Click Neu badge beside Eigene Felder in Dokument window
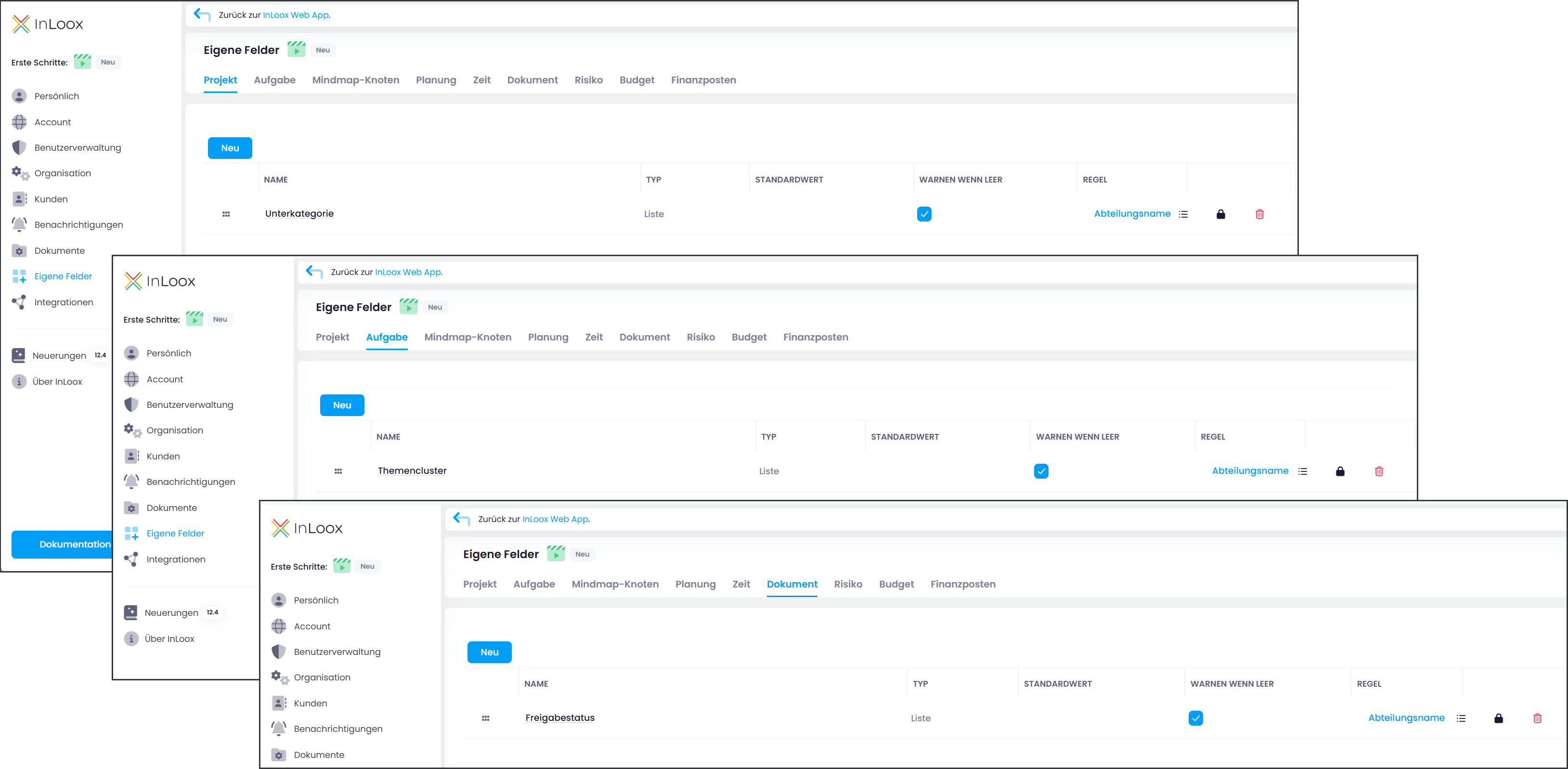This screenshot has width=1568, height=769. pyautogui.click(x=582, y=554)
